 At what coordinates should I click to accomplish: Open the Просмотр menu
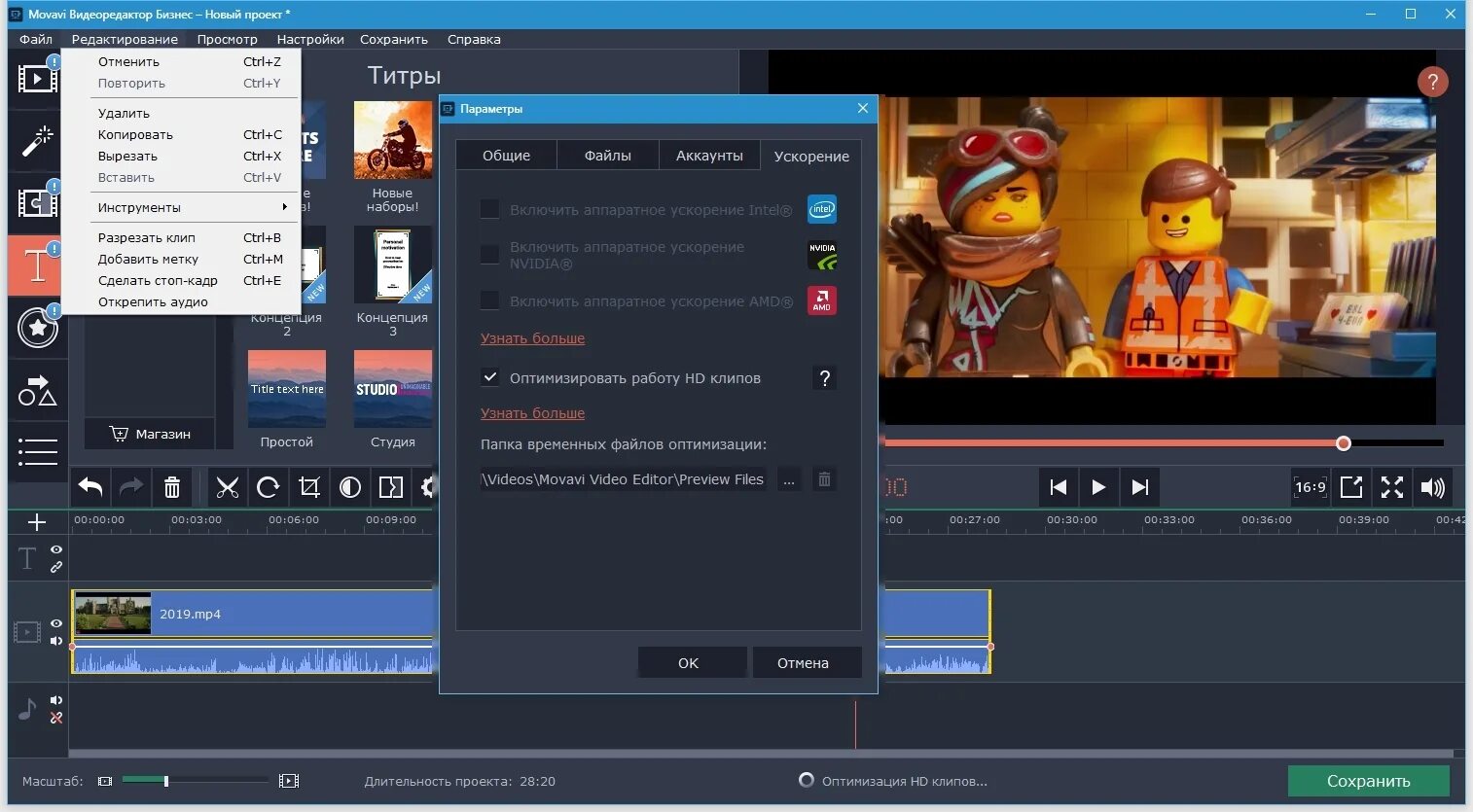pos(227,39)
